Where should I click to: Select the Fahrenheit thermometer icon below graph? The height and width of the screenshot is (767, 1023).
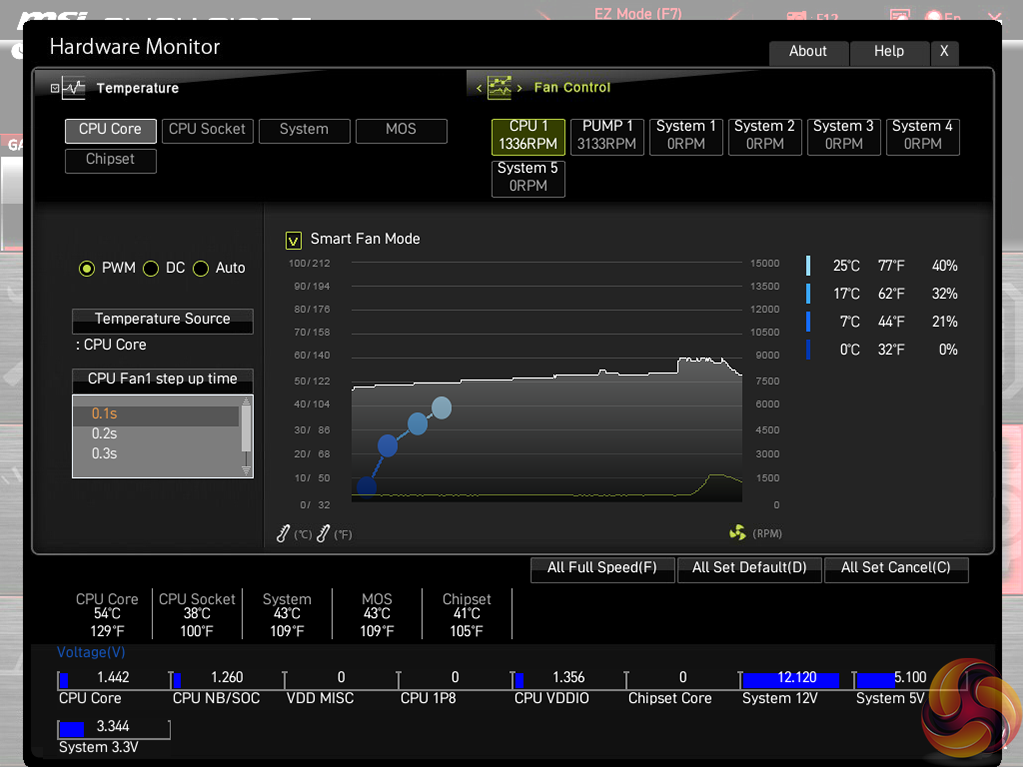pyautogui.click(x=323, y=534)
